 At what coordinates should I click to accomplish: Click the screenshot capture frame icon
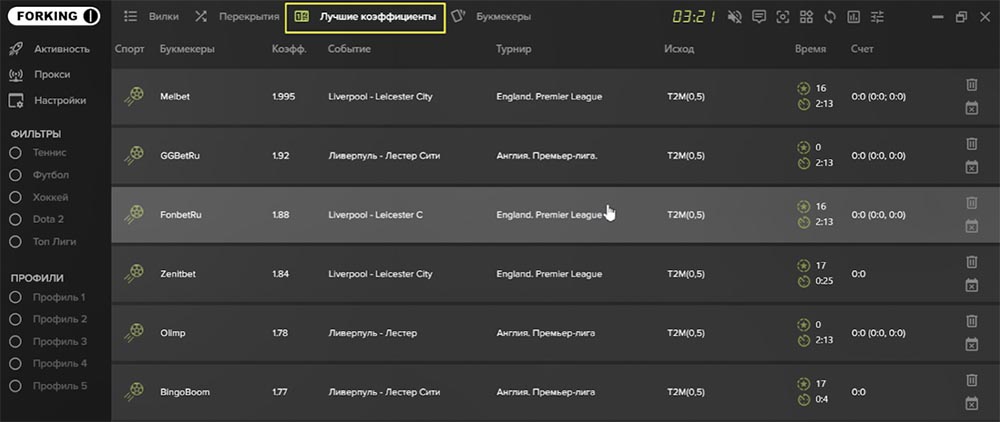coord(783,17)
